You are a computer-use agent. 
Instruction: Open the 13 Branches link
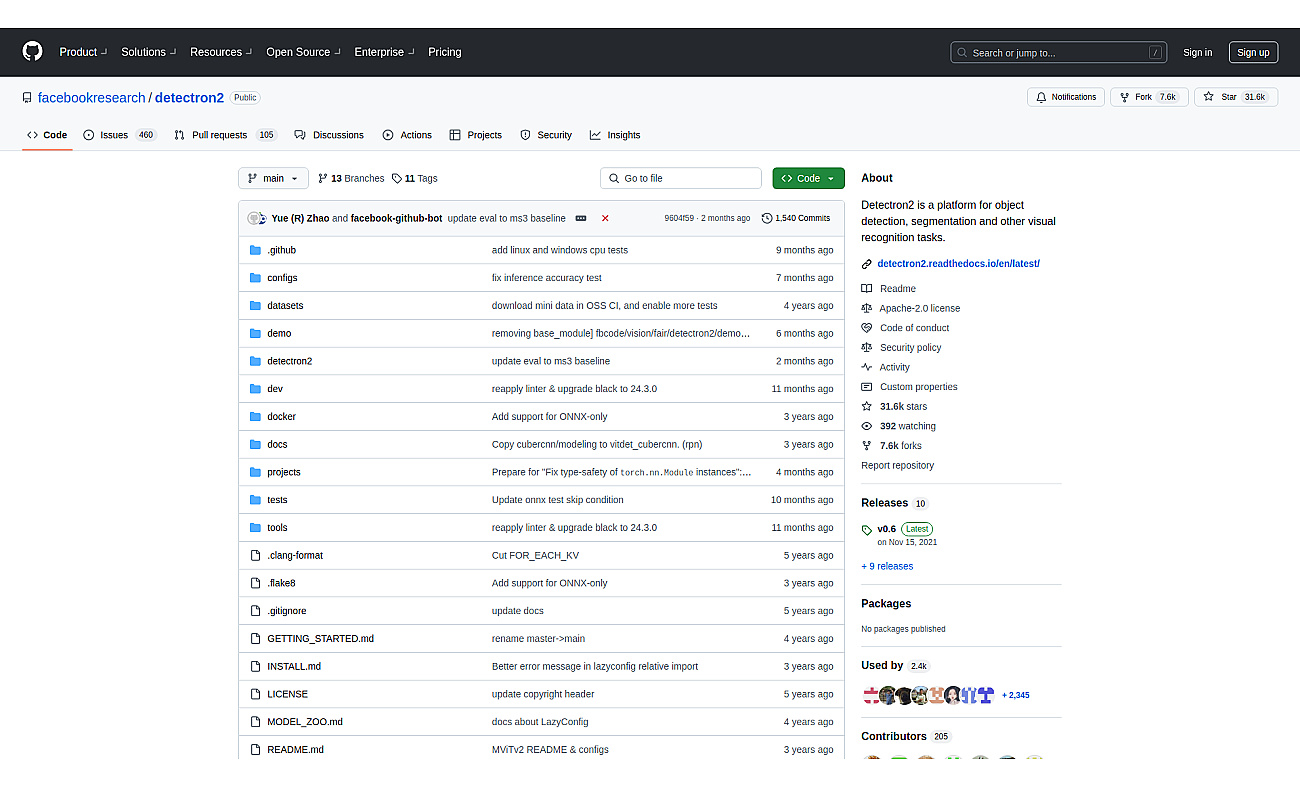[351, 178]
